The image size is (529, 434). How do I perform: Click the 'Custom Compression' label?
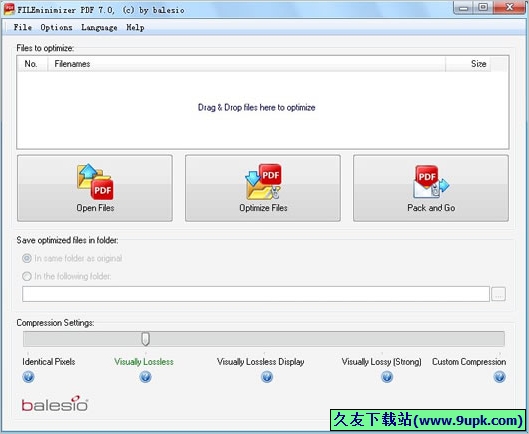(469, 362)
